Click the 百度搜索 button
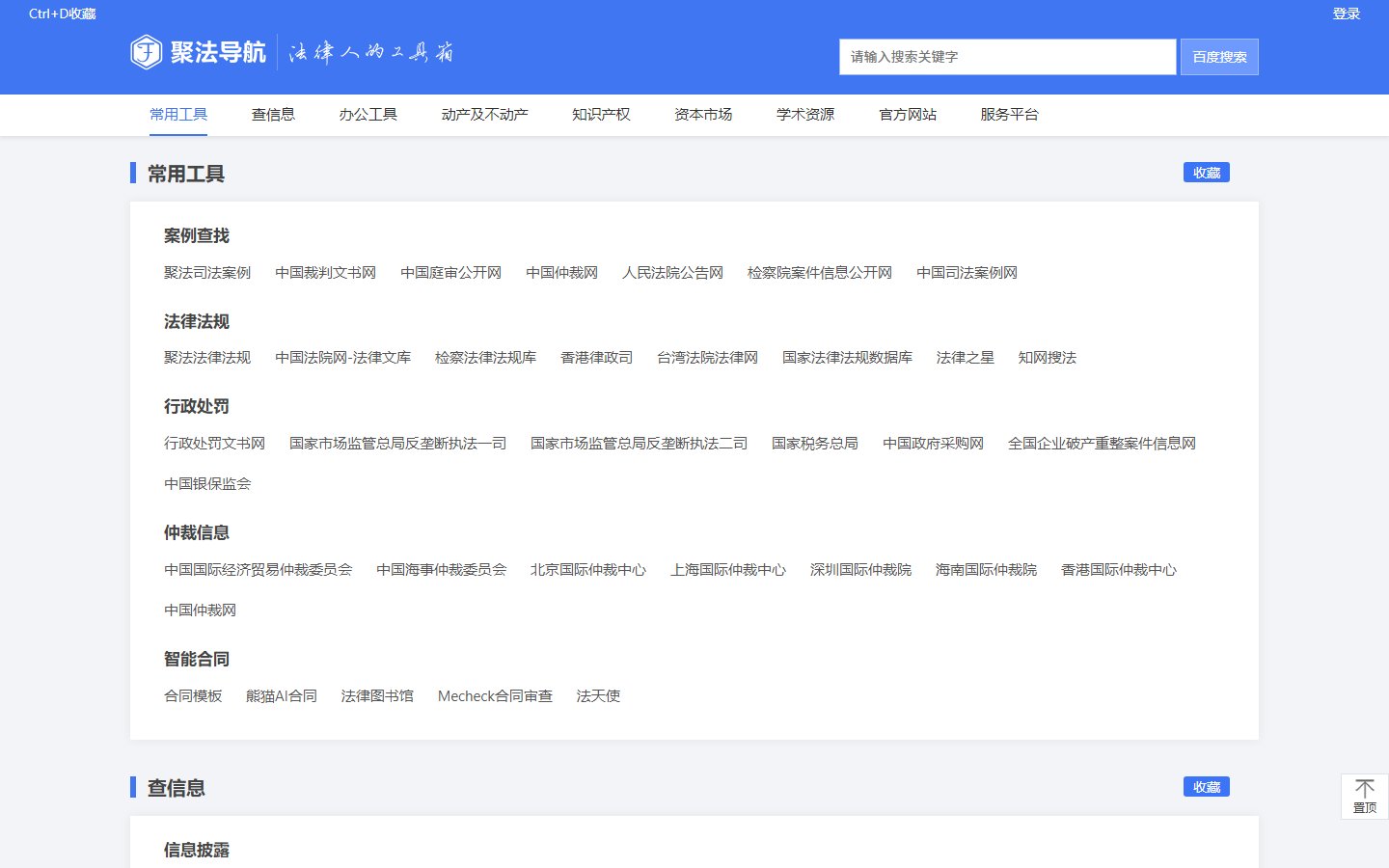1389x868 pixels. coord(1219,57)
